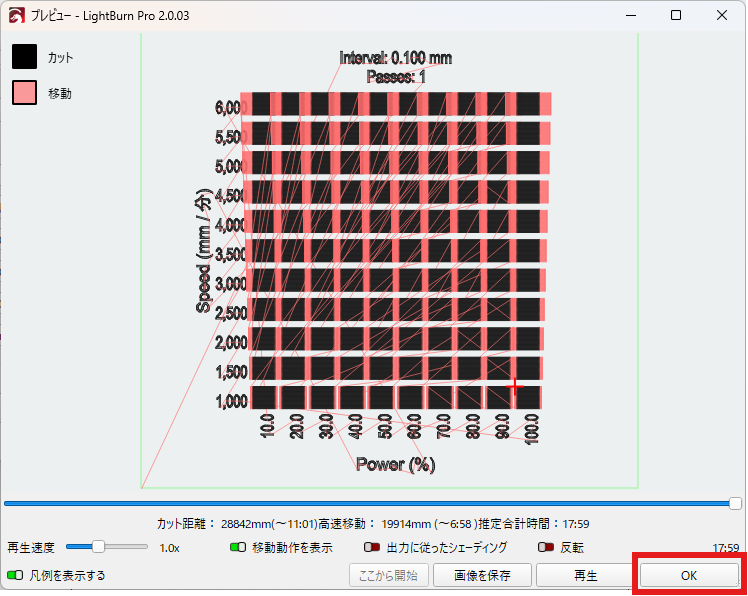Click the red crosshair laser position marker

[515, 387]
